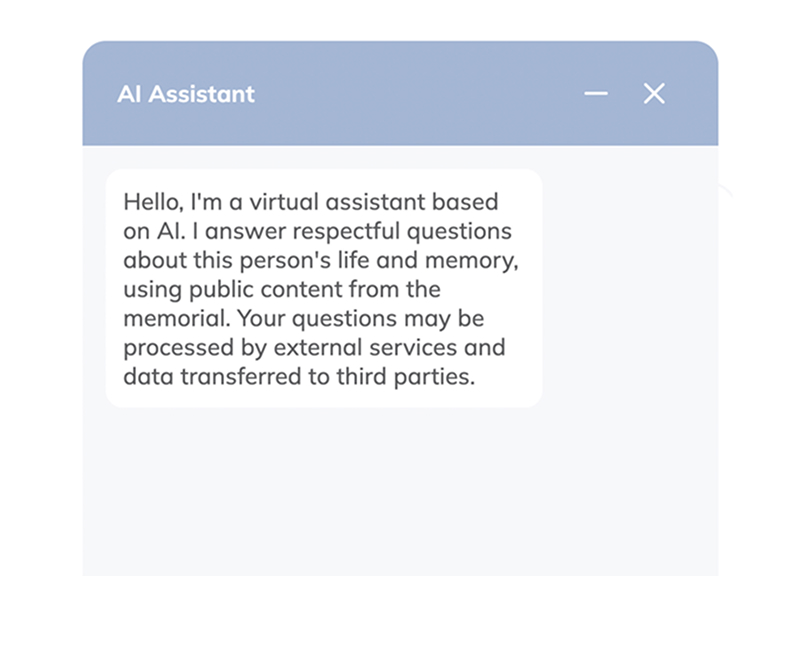Click the close cross icon top right
Screen dimensions: 804x656
click(x=655, y=93)
